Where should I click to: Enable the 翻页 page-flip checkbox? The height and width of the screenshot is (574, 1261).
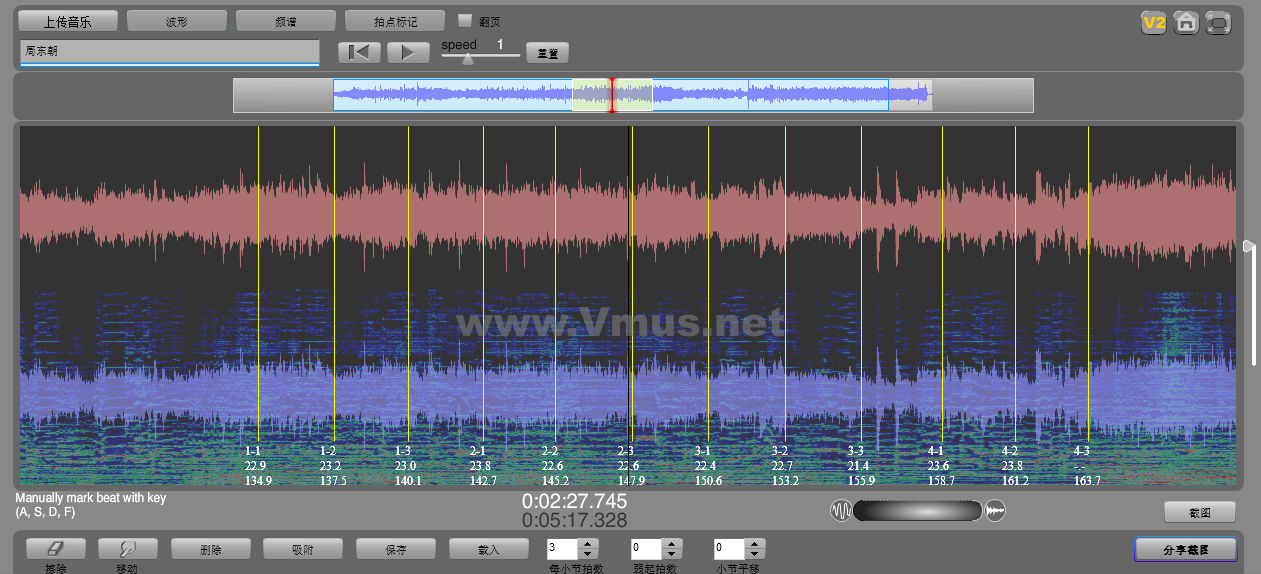pyautogui.click(x=465, y=20)
